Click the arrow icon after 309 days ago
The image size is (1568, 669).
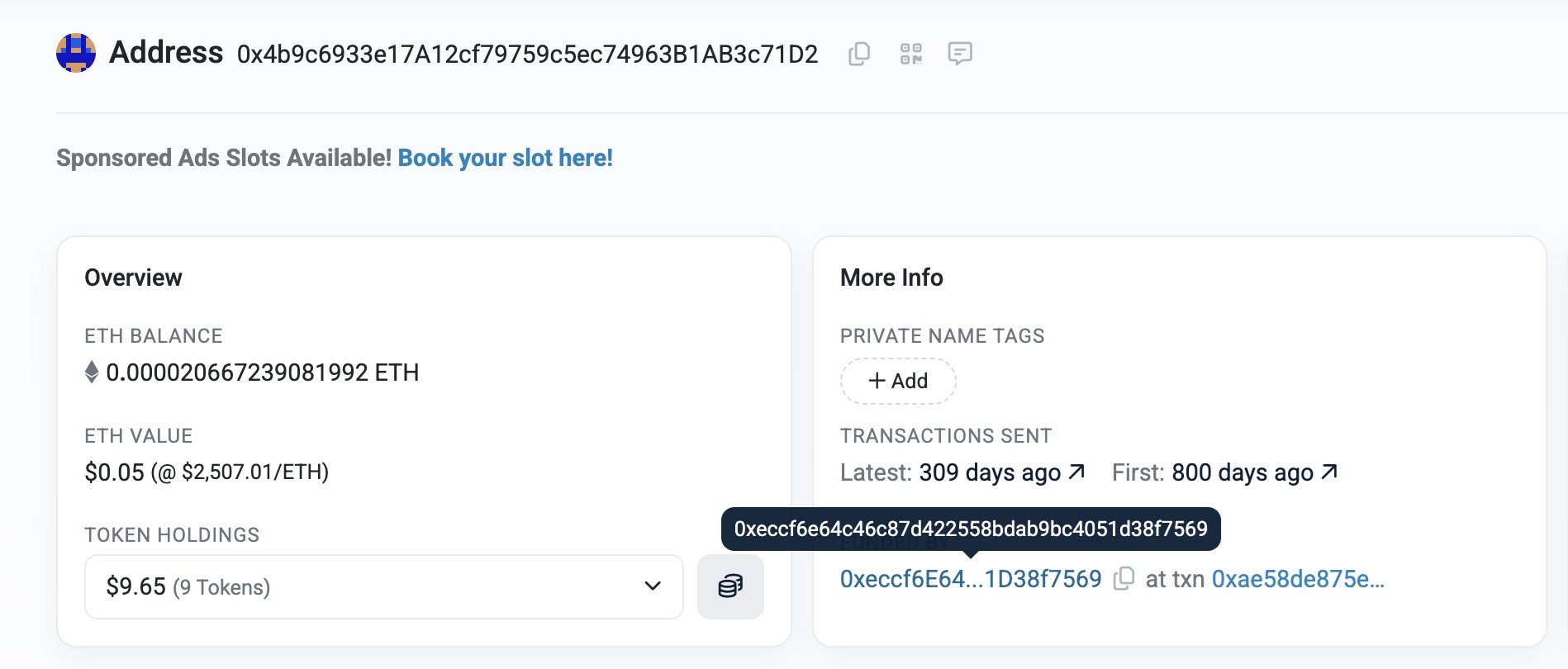(1076, 472)
